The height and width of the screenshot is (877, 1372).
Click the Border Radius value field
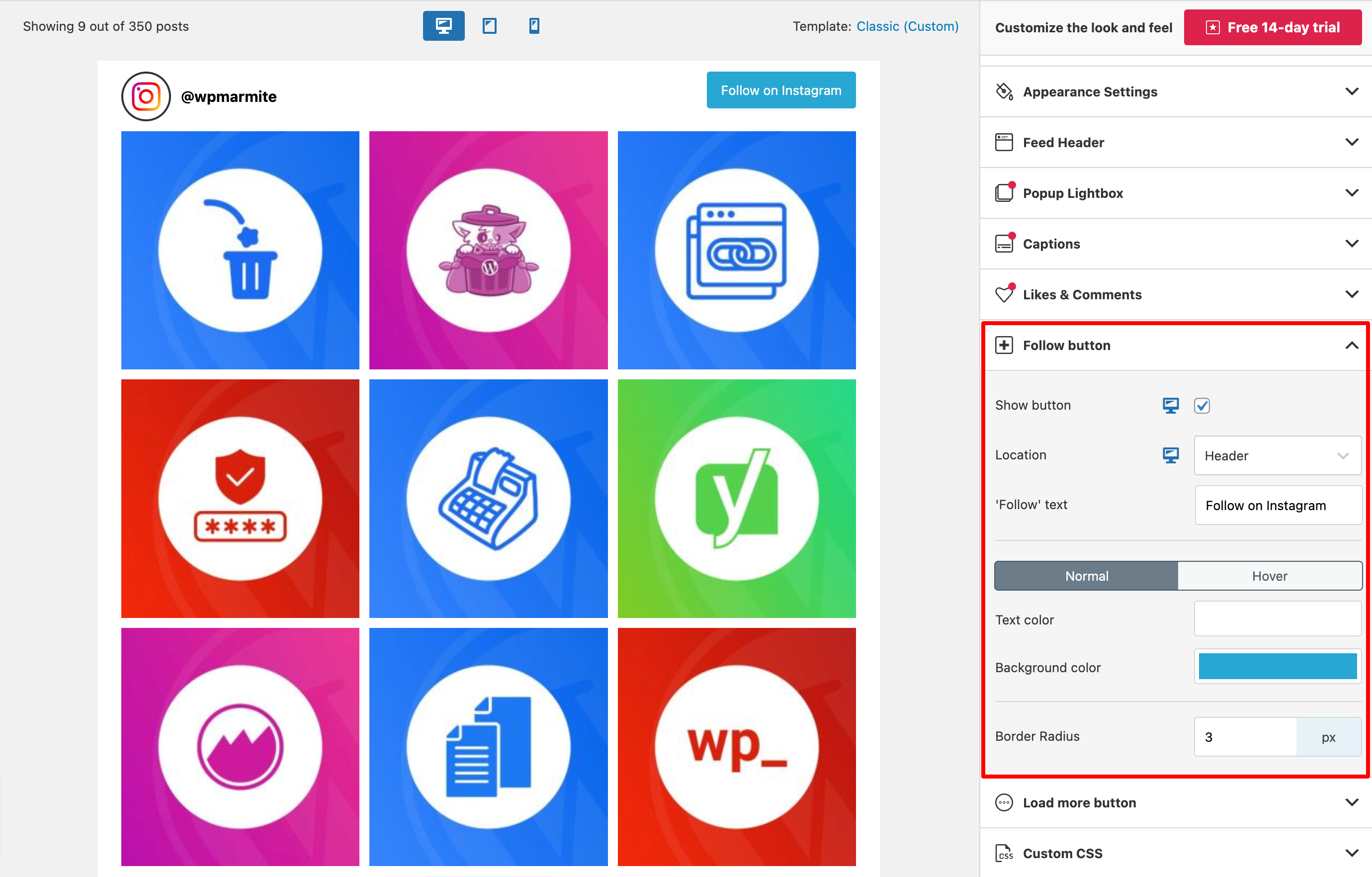point(1245,737)
